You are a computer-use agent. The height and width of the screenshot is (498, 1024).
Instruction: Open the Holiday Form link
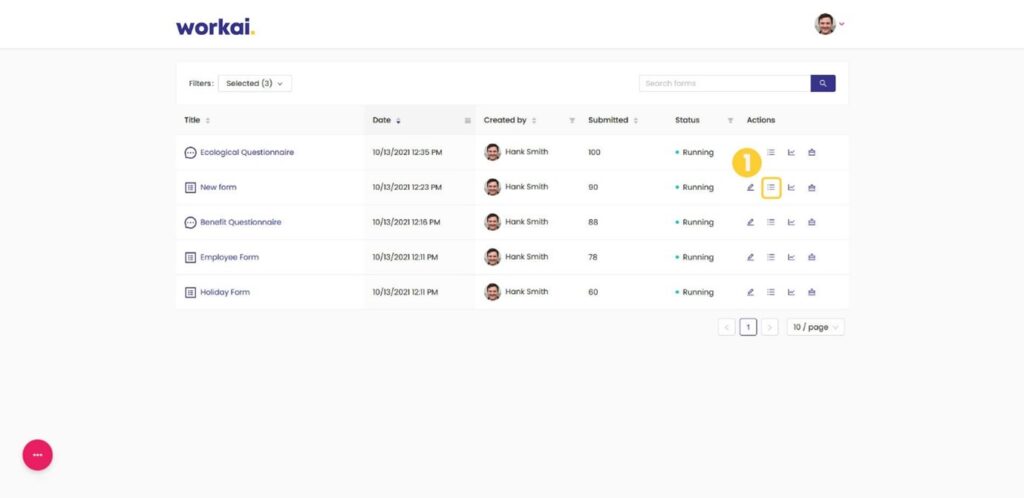pos(225,292)
